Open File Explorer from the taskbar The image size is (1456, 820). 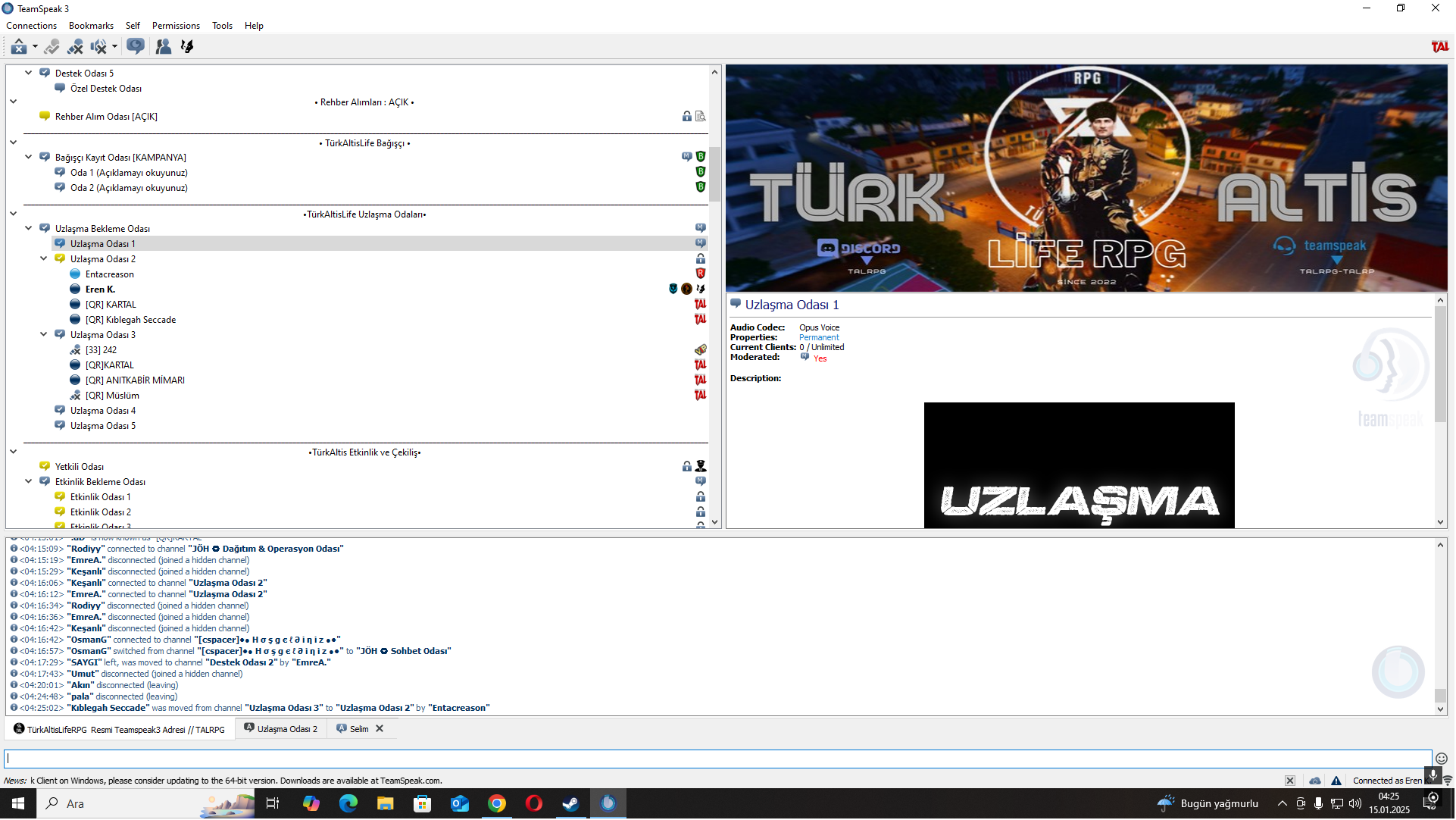click(386, 804)
